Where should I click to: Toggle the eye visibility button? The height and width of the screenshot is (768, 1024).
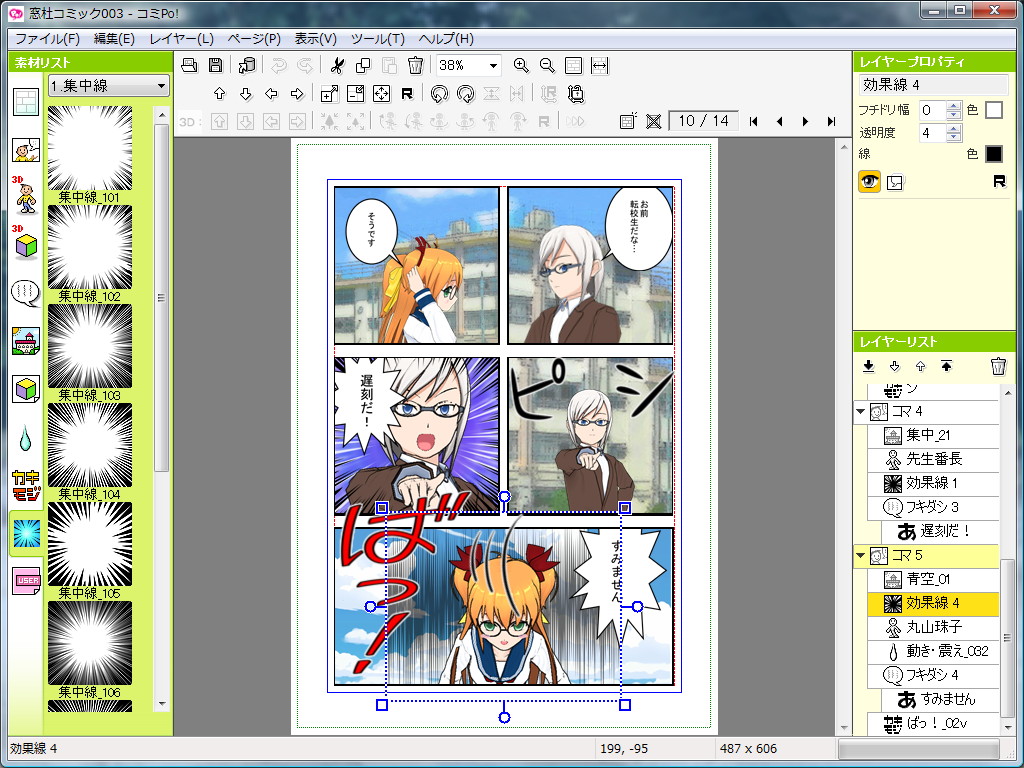click(869, 182)
